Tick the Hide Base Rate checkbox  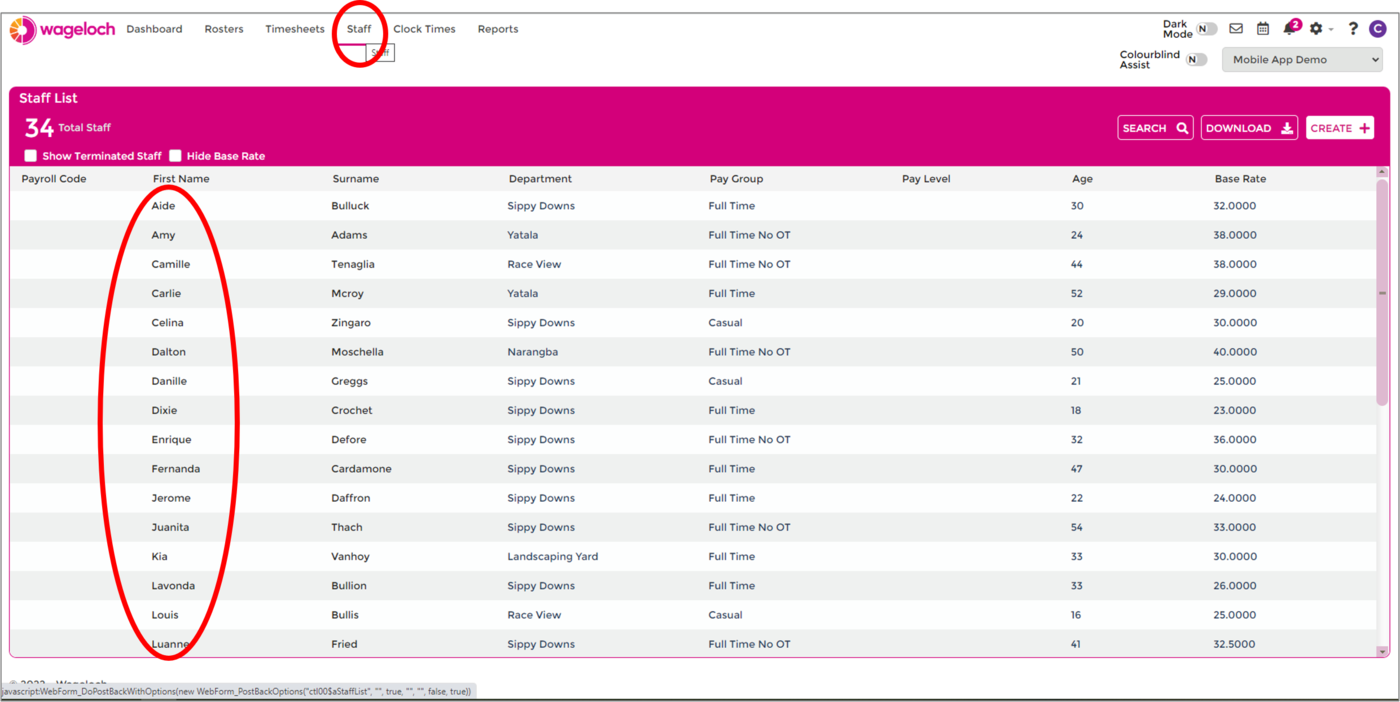tap(175, 156)
